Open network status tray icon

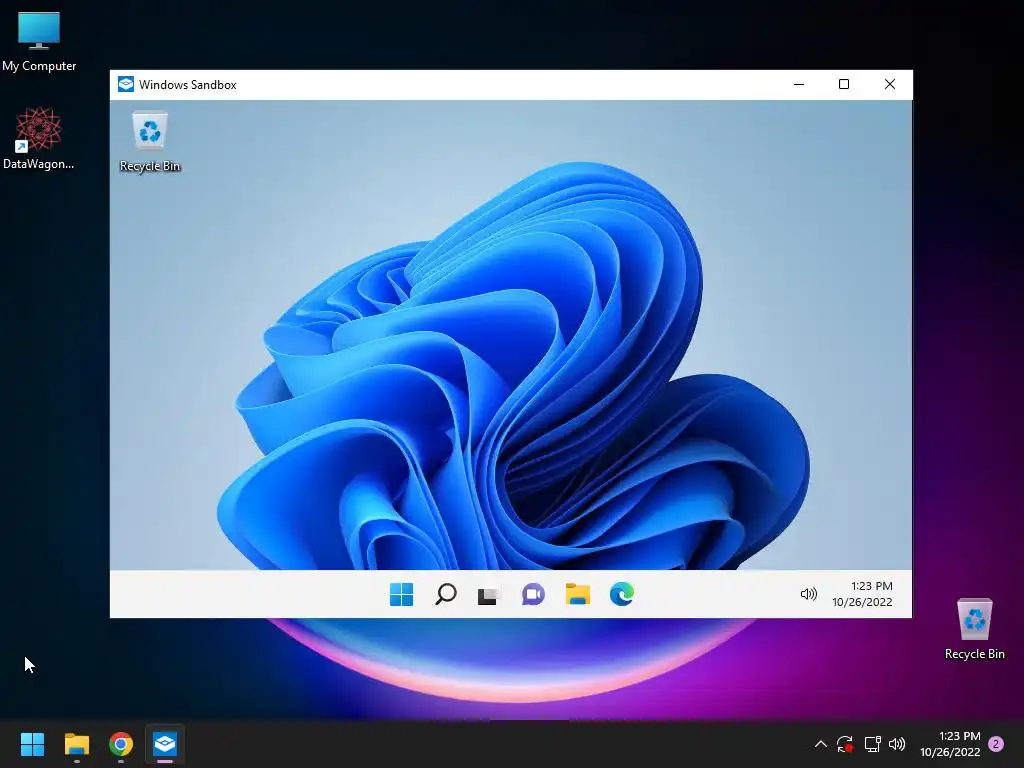pos(872,744)
